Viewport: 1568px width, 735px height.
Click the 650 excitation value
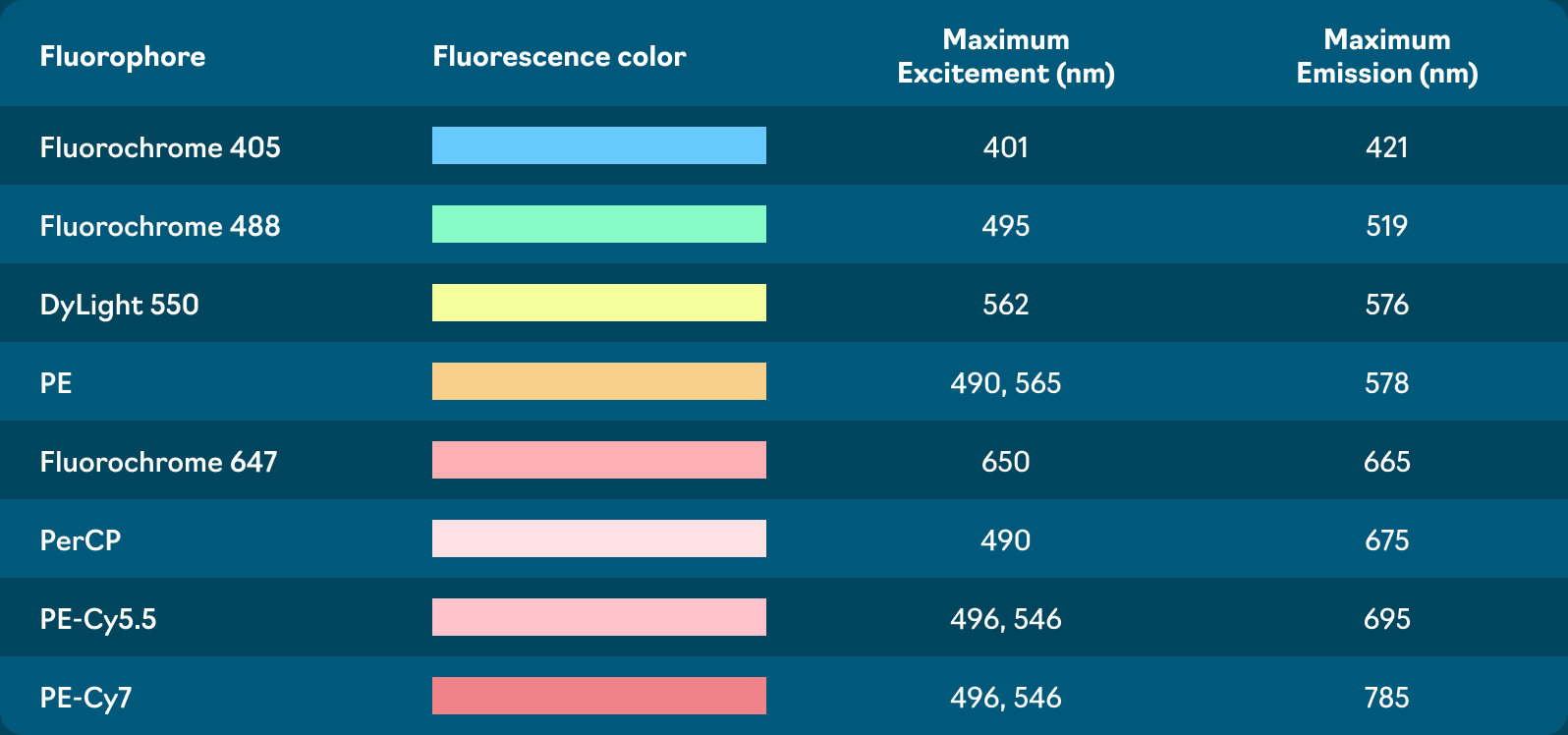[x=1006, y=462]
